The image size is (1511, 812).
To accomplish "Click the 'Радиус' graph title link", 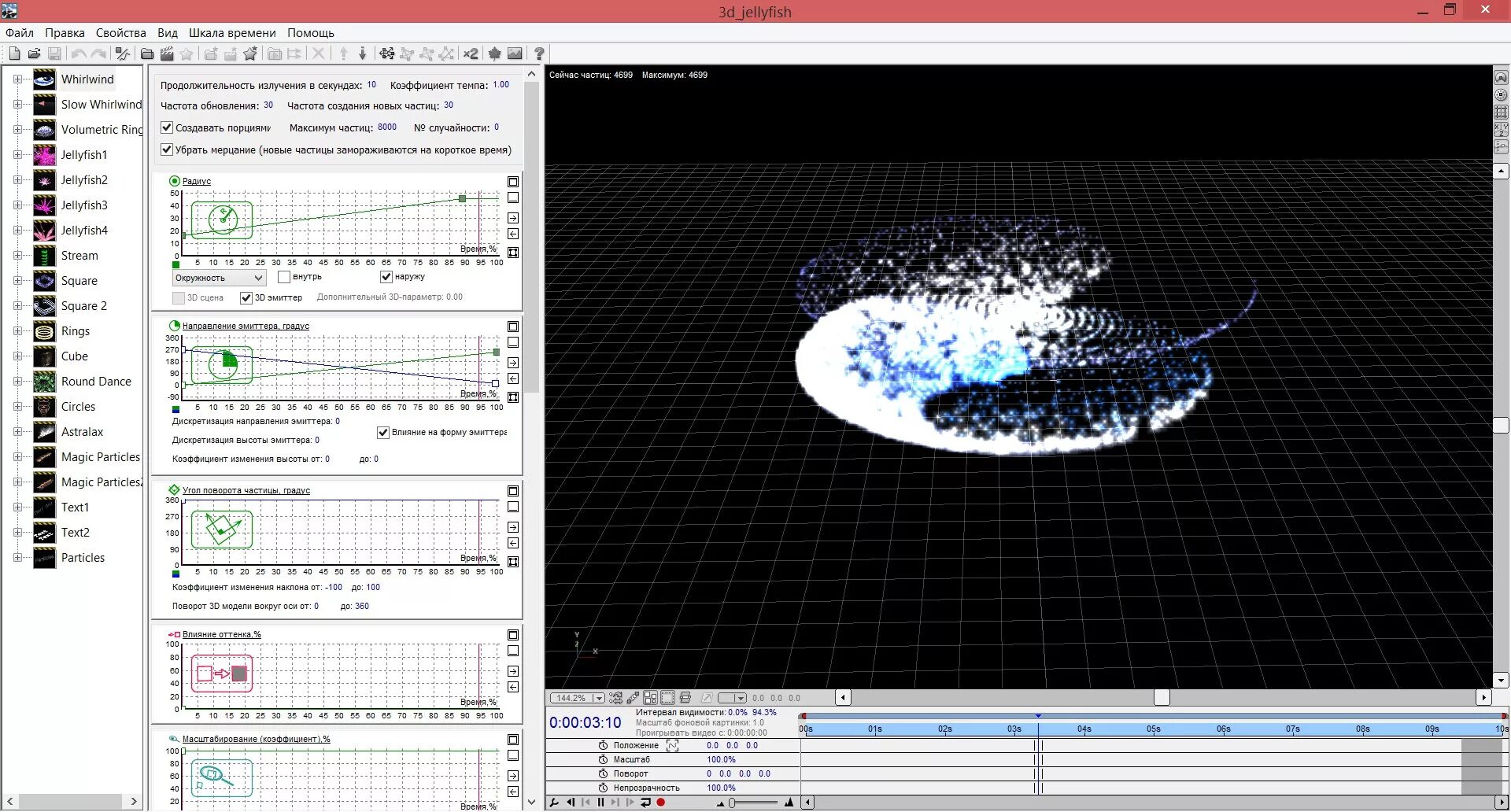I will point(197,181).
